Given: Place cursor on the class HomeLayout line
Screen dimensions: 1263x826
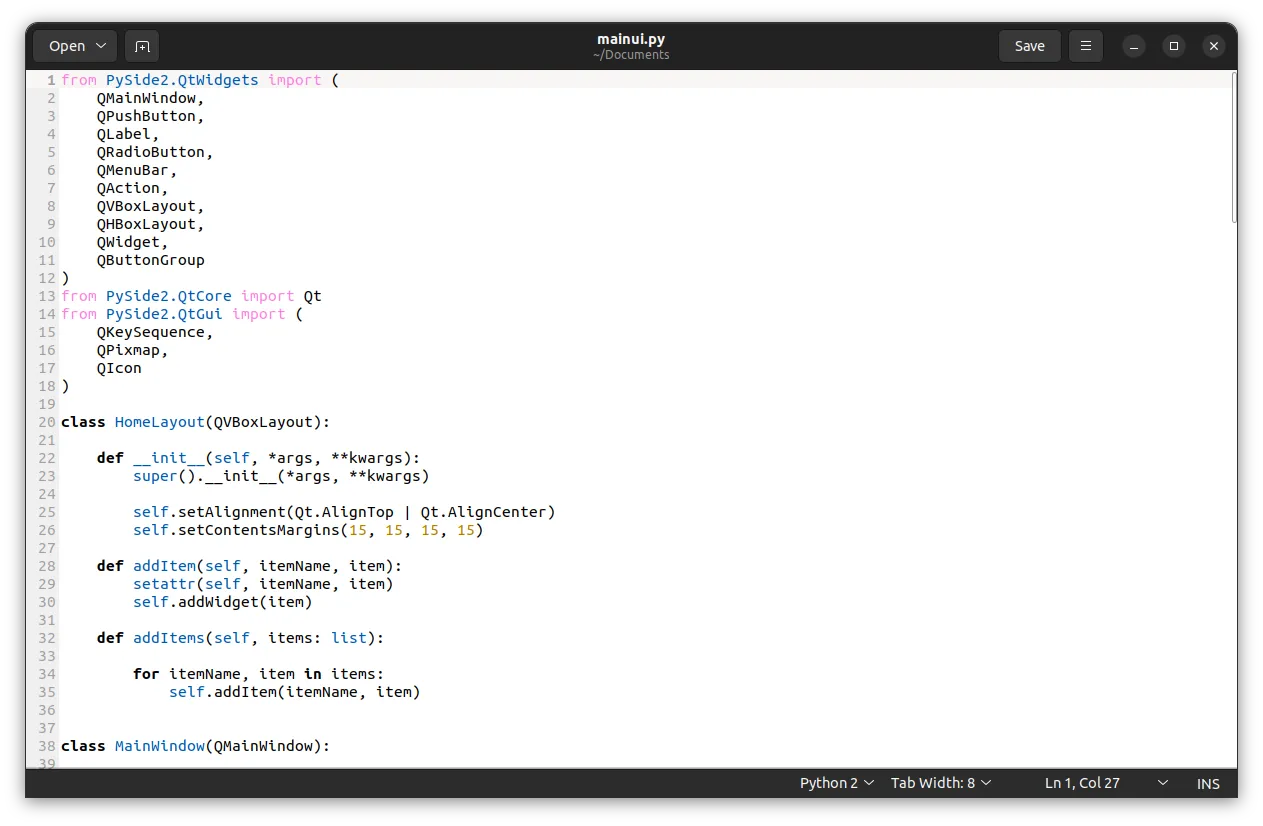Looking at the screenshot, I should [195, 422].
